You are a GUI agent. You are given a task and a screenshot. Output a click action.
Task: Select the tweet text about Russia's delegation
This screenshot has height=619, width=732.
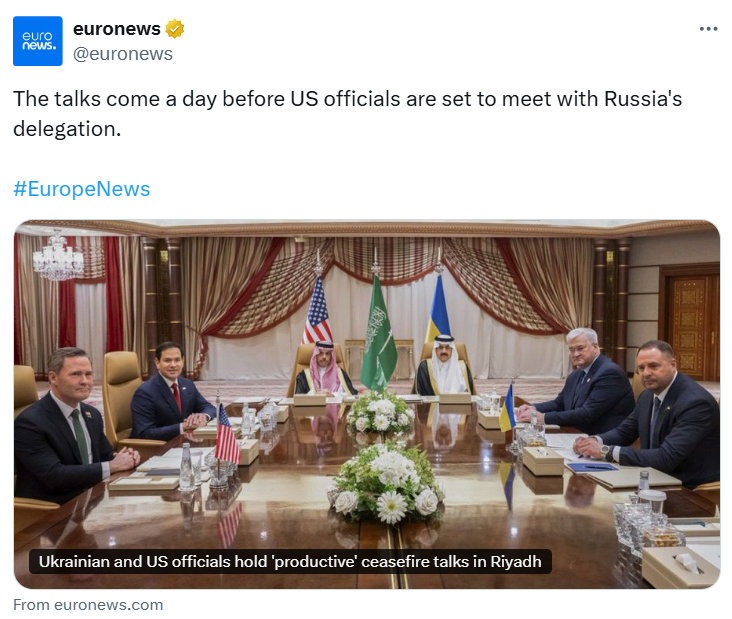[x=347, y=114]
